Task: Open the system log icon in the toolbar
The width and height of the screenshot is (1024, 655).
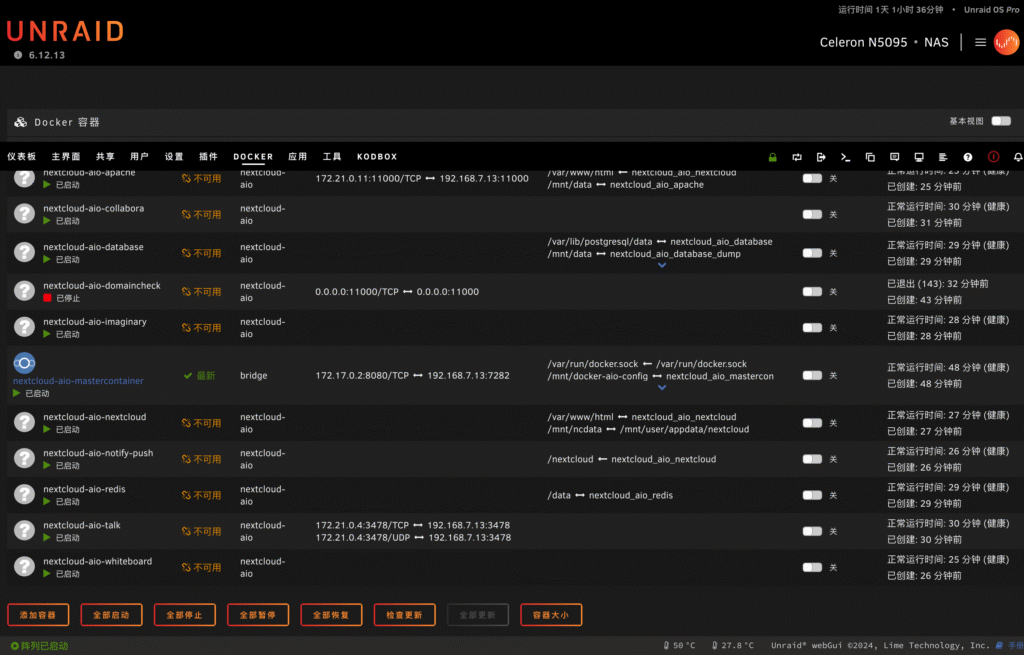Action: click(x=943, y=157)
